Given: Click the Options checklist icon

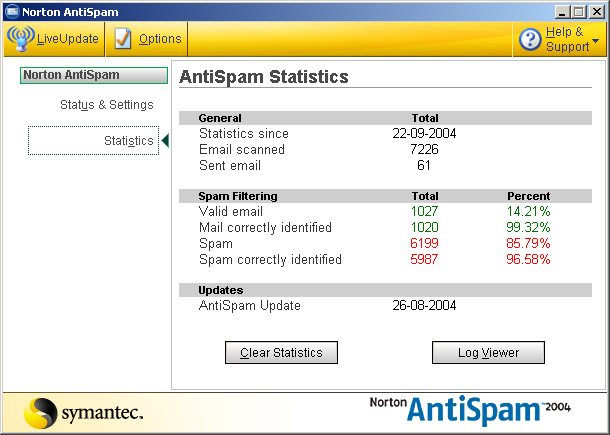Looking at the screenshot, I should (123, 39).
